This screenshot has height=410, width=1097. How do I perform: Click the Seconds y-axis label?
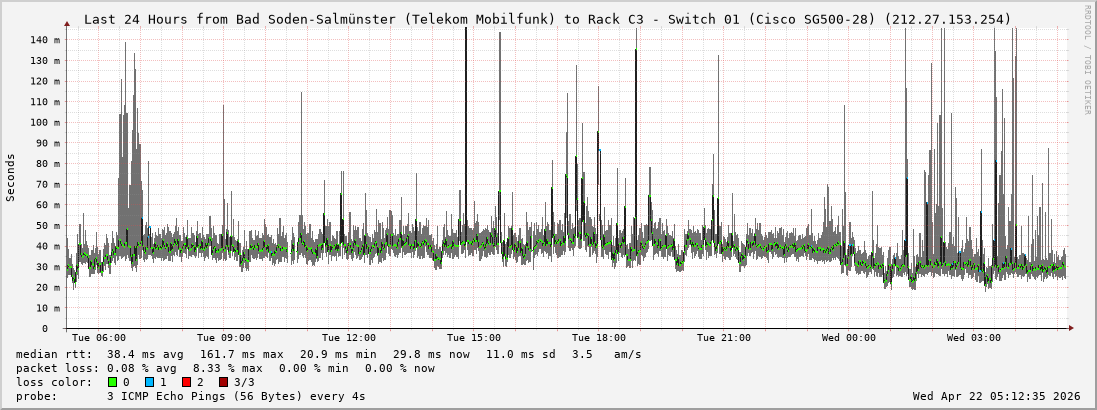click(x=11, y=178)
